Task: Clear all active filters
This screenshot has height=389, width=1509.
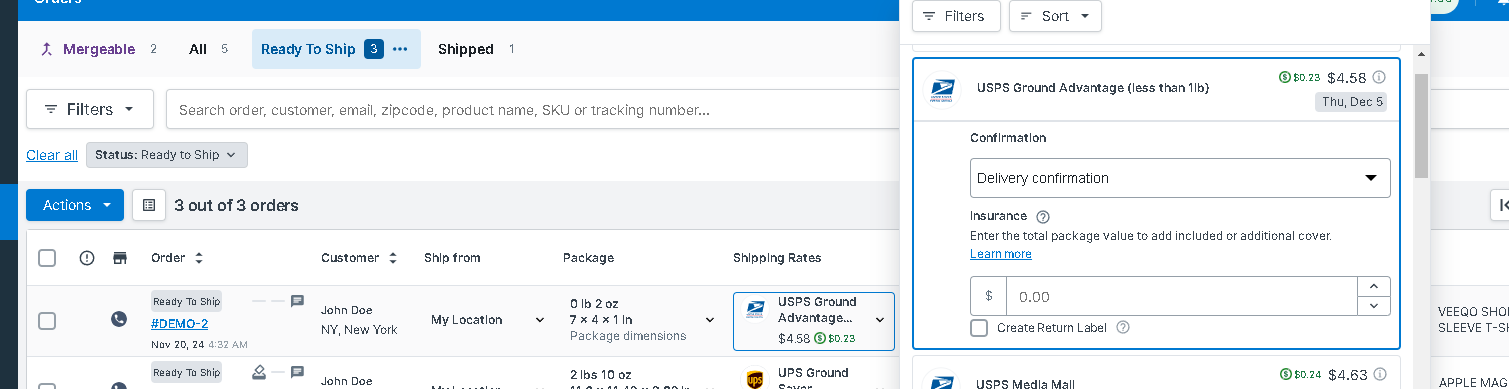Action: click(52, 155)
